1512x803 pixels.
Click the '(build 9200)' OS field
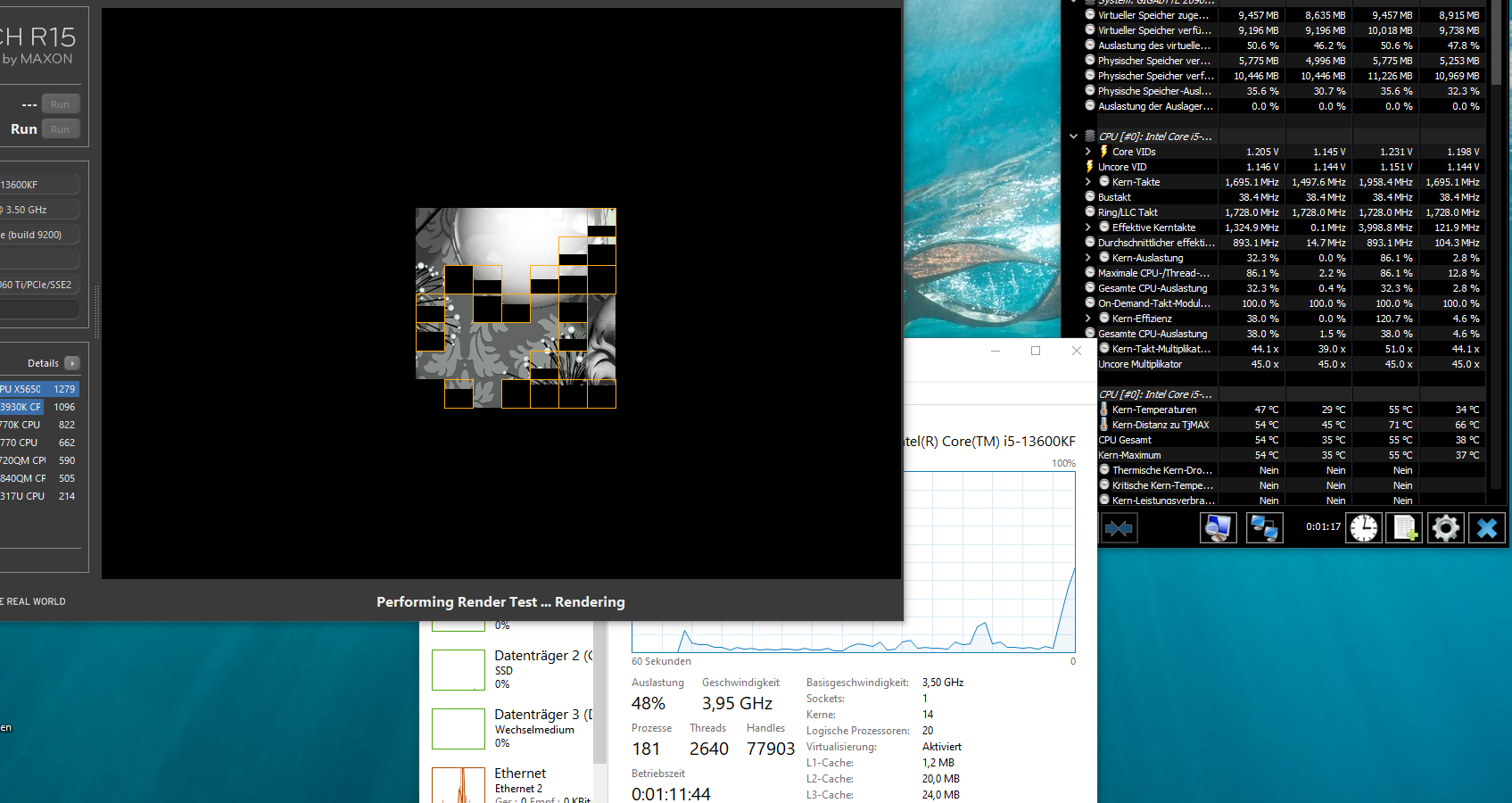click(x=39, y=235)
